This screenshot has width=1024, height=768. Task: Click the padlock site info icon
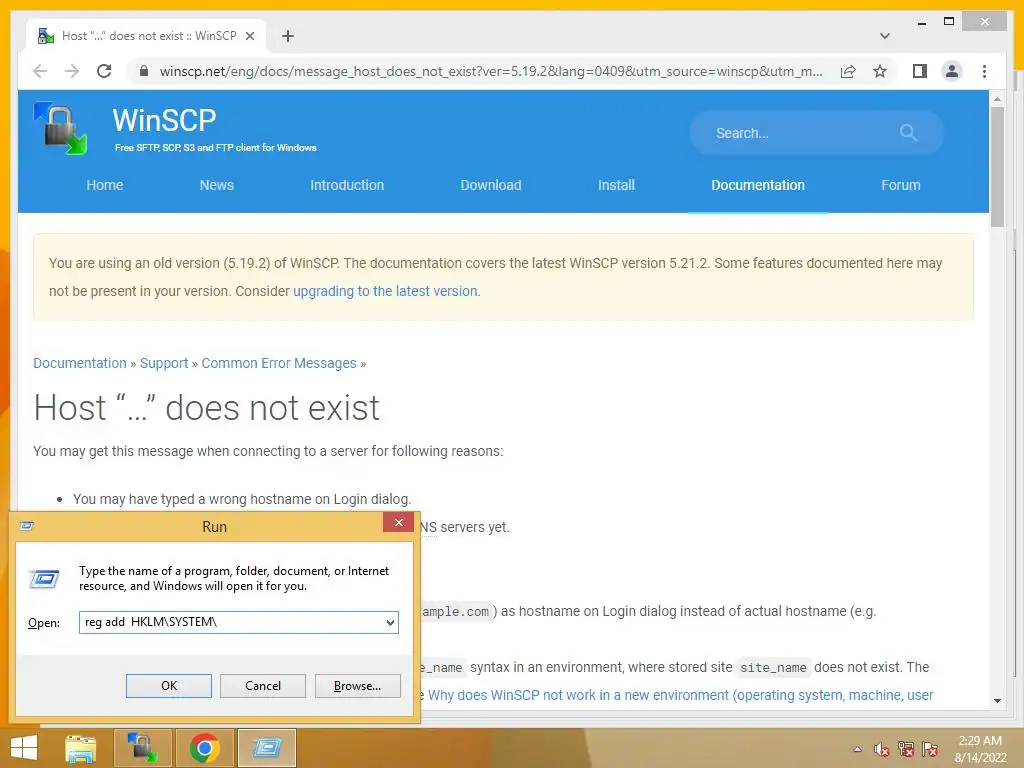pos(144,71)
